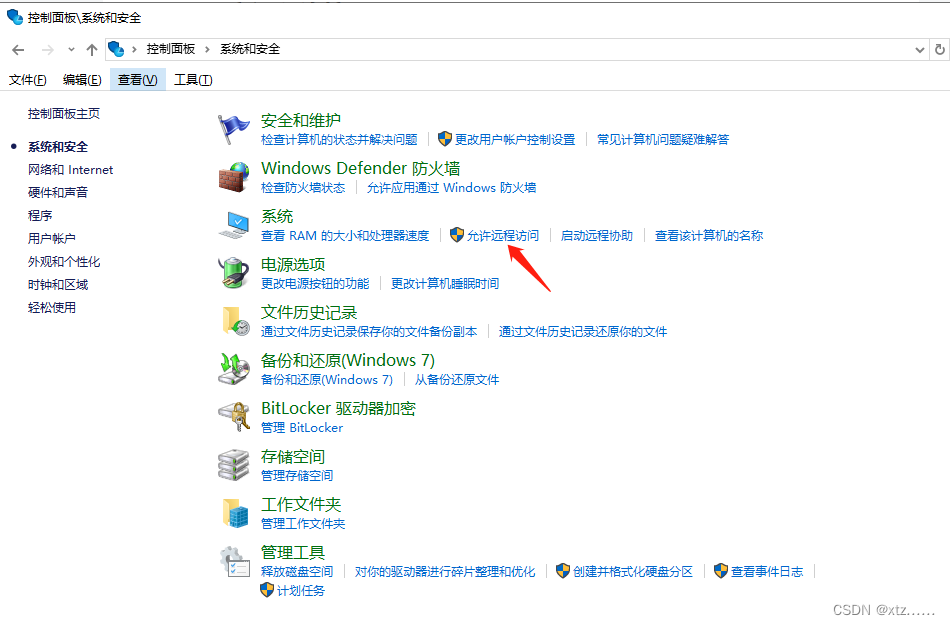This screenshot has height=625, width=950.
Task: Open 程序 category in sidebar
Action: click(x=40, y=216)
